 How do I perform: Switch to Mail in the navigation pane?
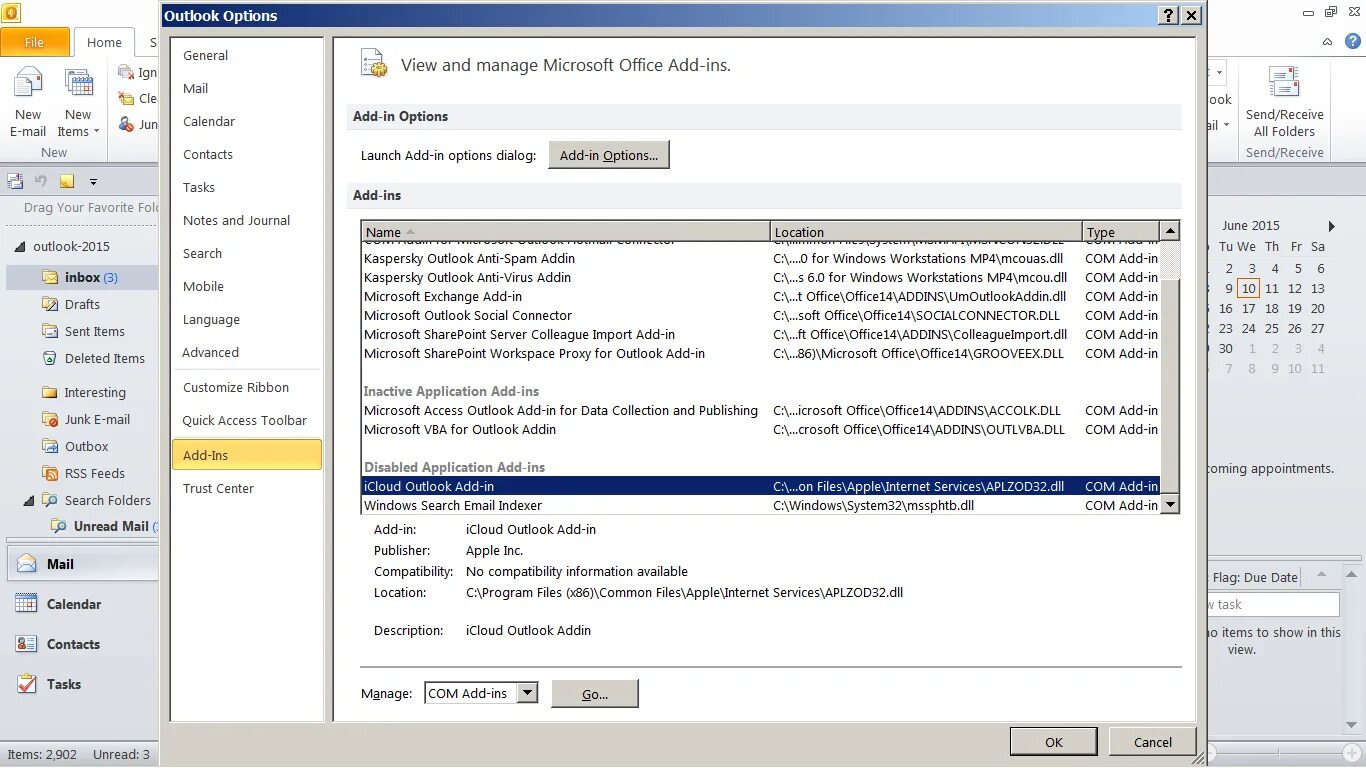point(82,564)
